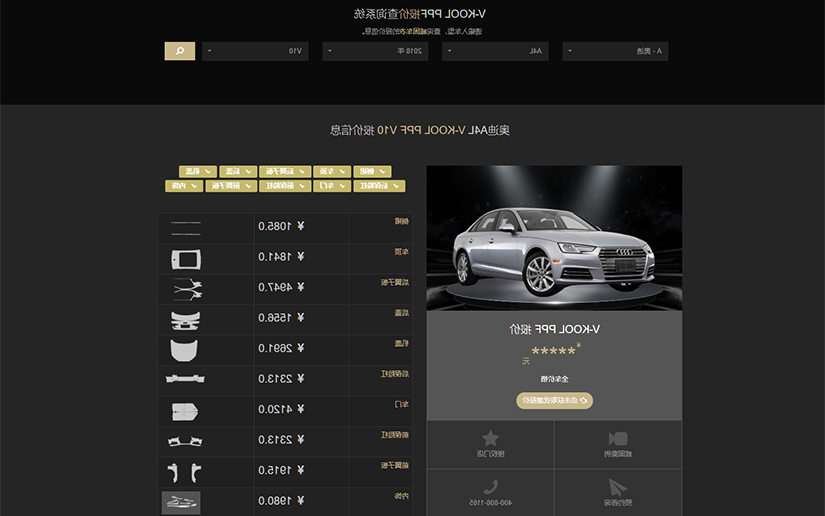Select the 后翼子板 filter tag
The height and width of the screenshot is (516, 825).
285,171
